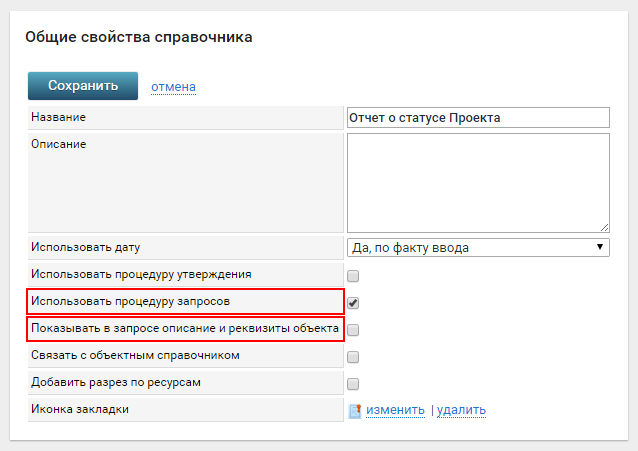Open the Использовать дату dropdown
638x451 pixels.
point(477,247)
